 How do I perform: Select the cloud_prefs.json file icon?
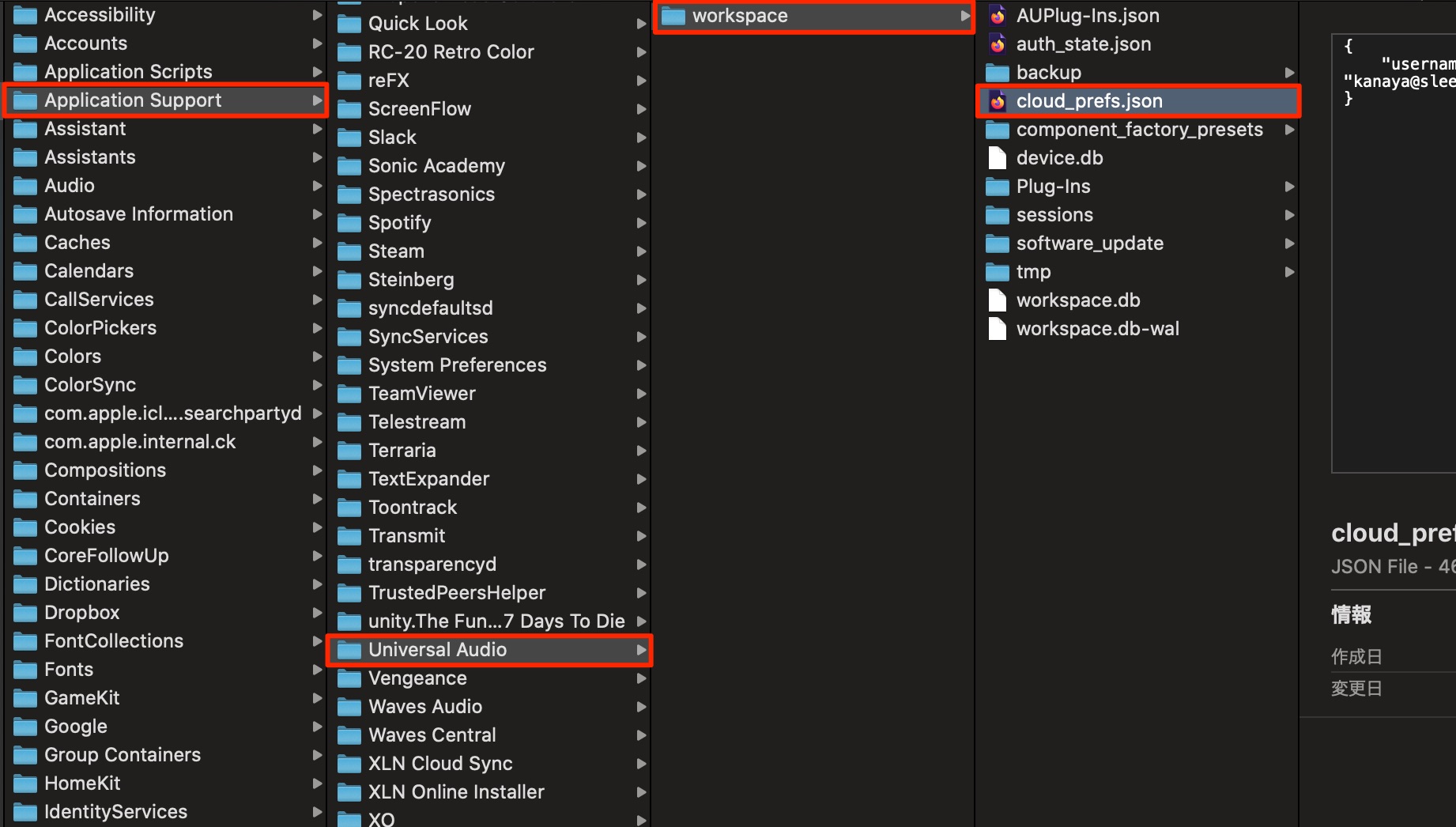pos(998,101)
